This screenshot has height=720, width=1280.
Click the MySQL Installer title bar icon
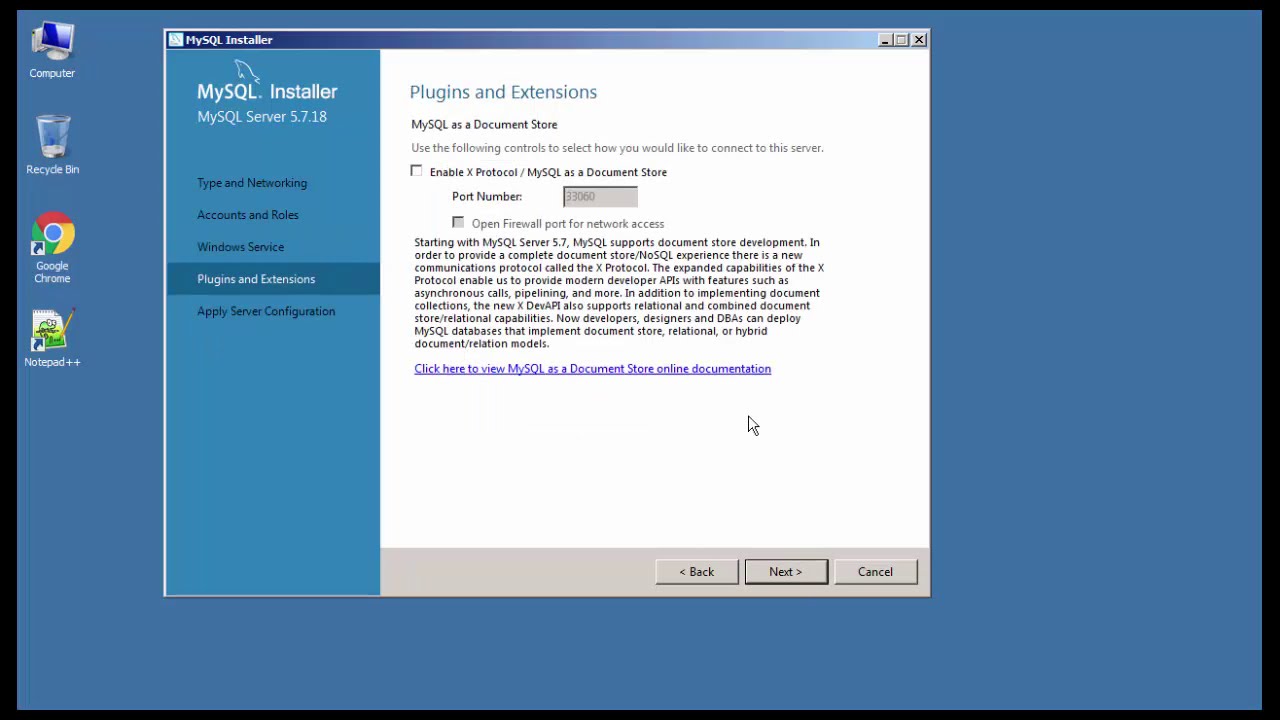click(x=176, y=40)
